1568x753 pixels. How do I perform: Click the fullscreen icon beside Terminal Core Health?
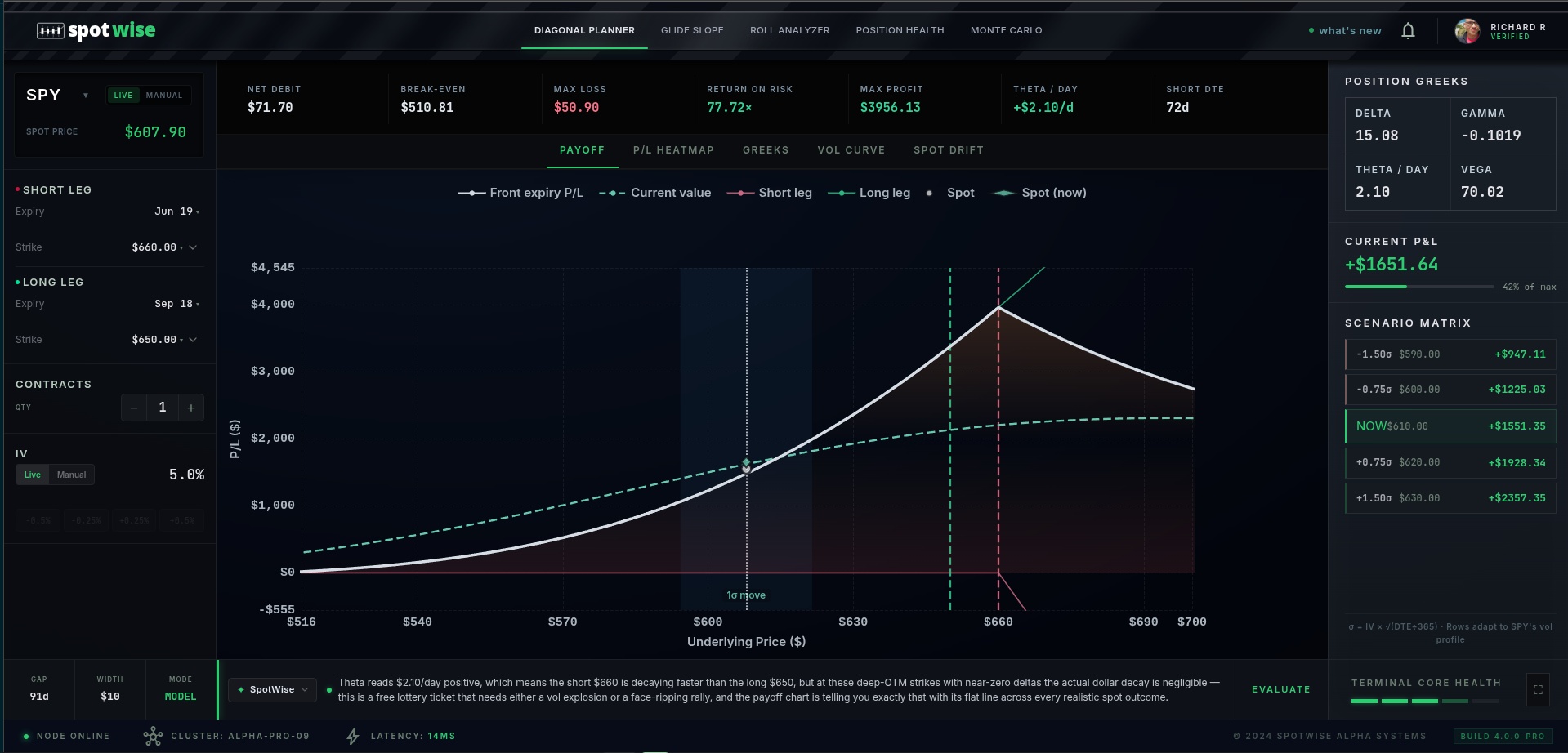coord(1538,689)
